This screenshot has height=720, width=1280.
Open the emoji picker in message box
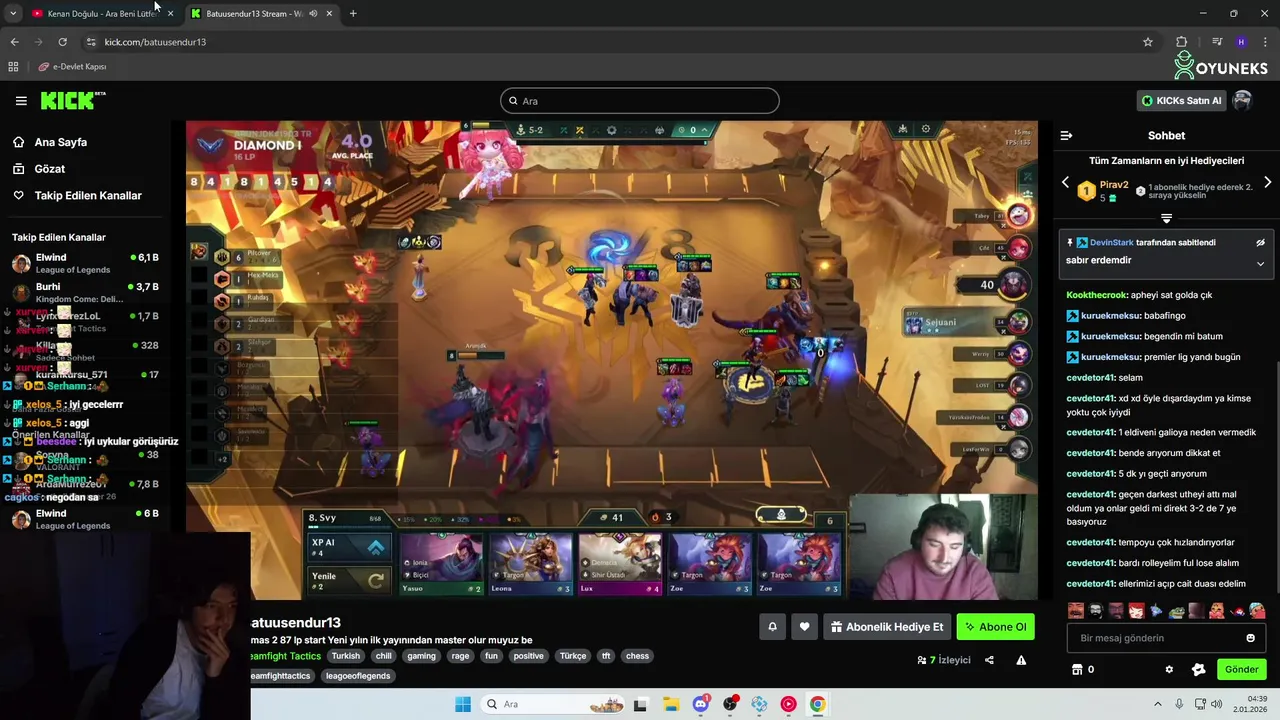(x=1250, y=638)
